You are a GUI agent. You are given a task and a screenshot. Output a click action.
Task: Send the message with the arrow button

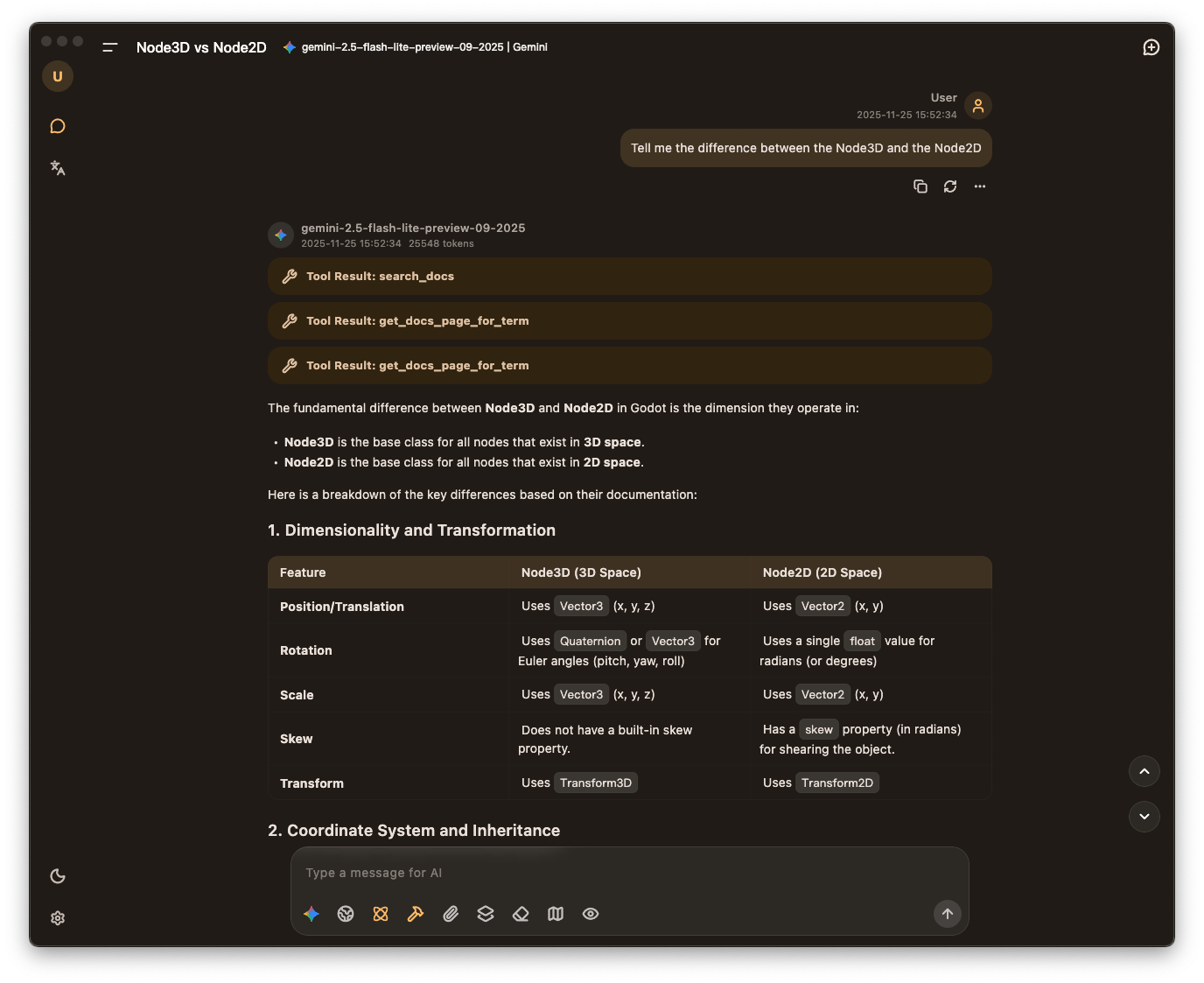(x=947, y=914)
